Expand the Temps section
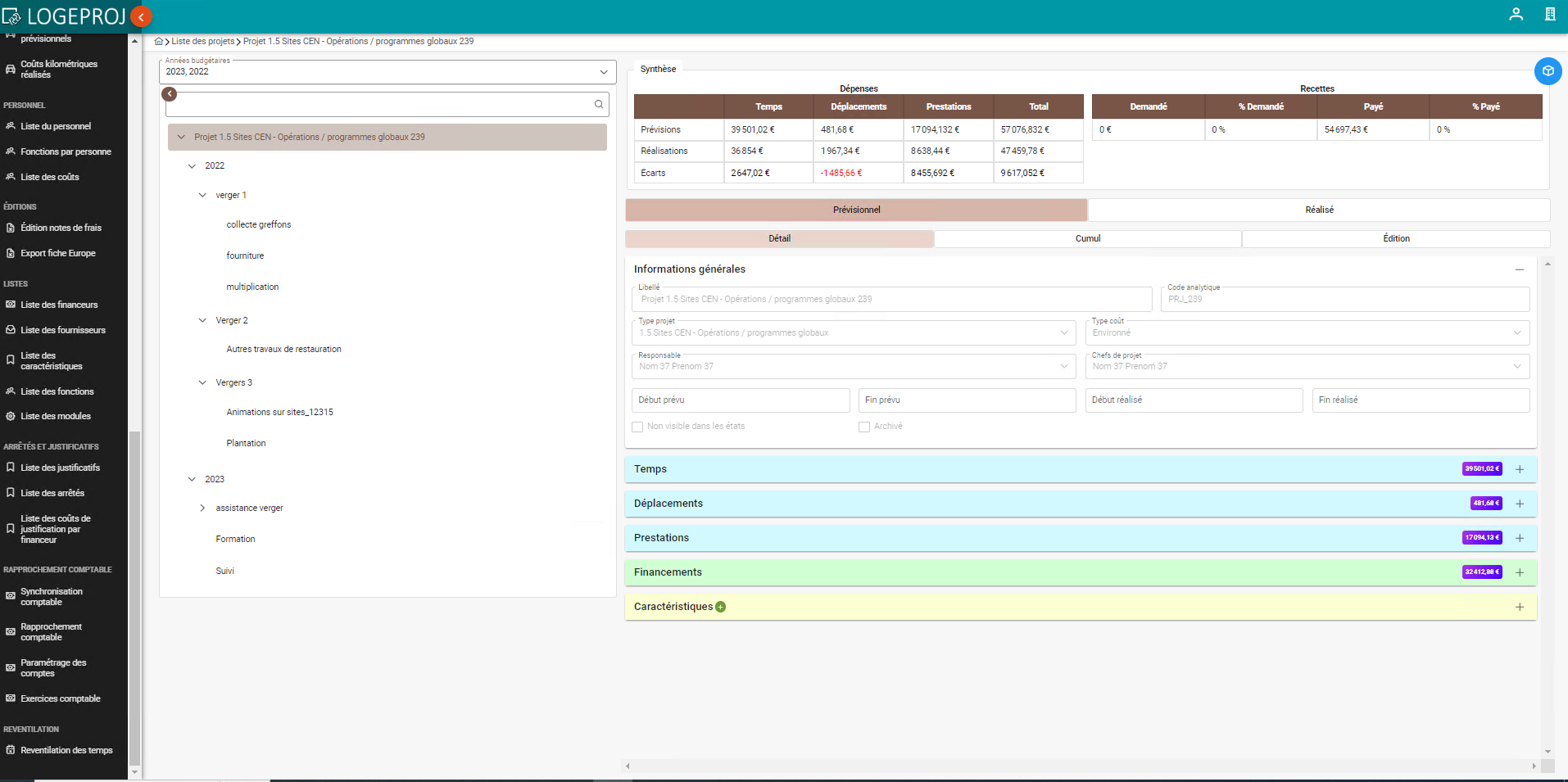The width and height of the screenshot is (1568, 782). tap(1519, 469)
